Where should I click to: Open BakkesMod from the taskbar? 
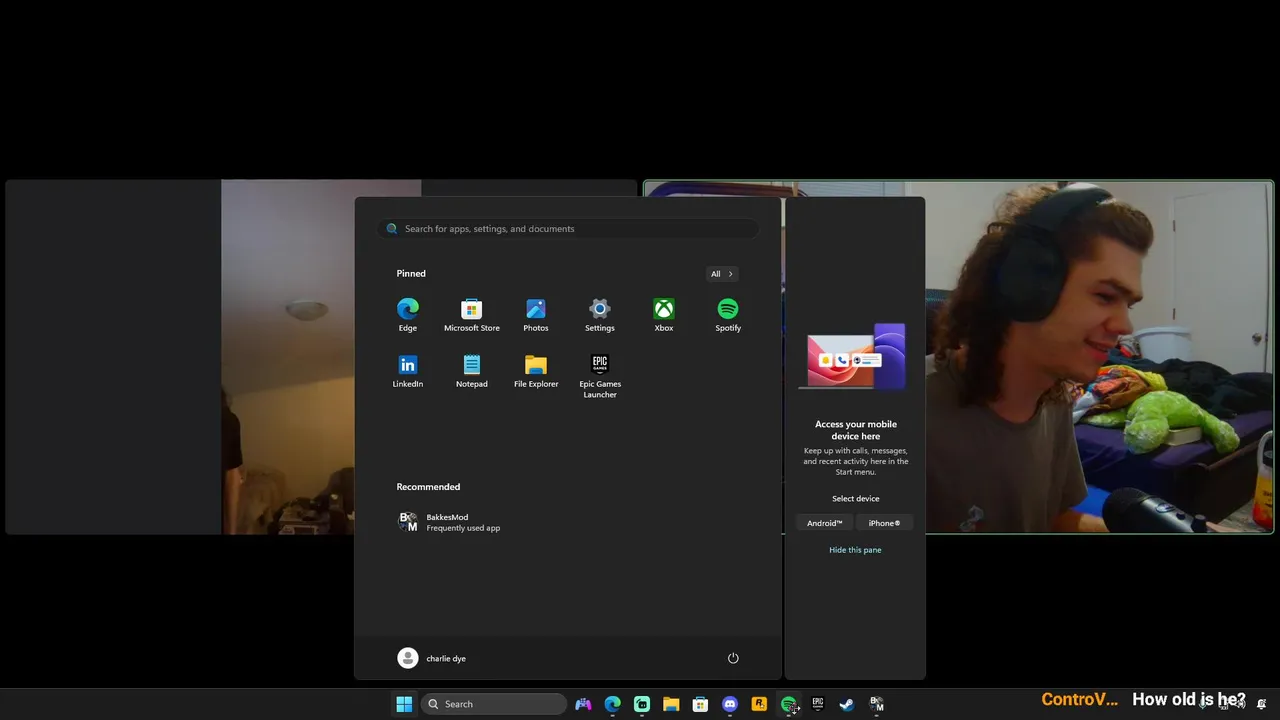pos(877,704)
